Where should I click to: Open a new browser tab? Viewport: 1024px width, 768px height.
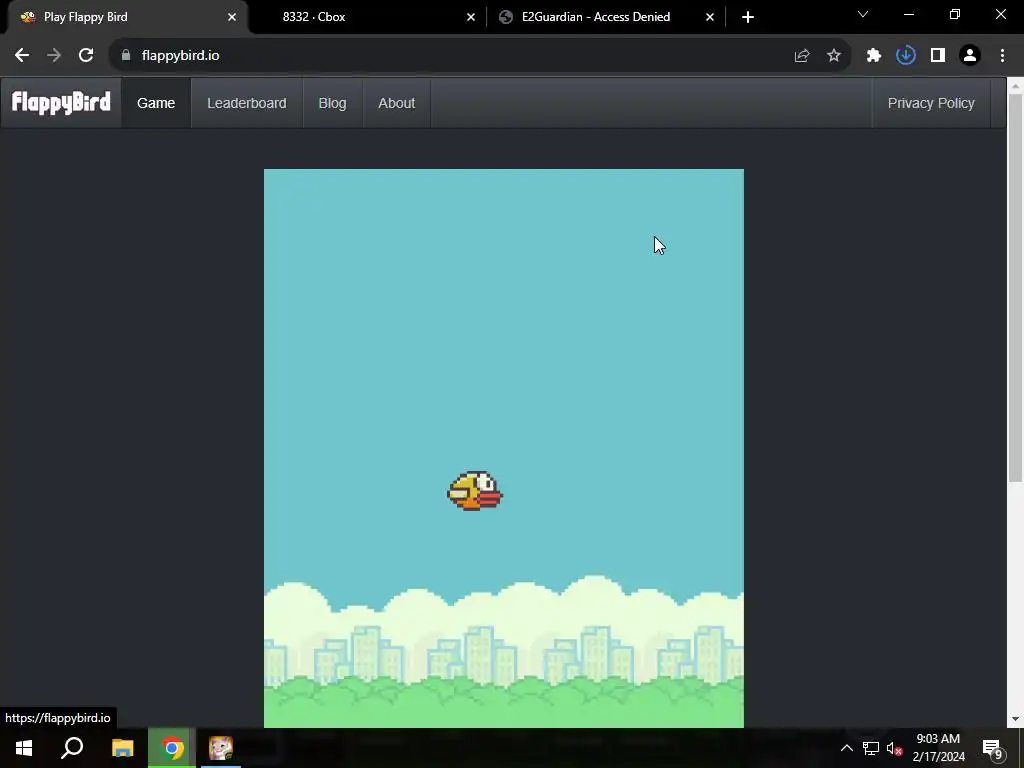click(x=748, y=17)
